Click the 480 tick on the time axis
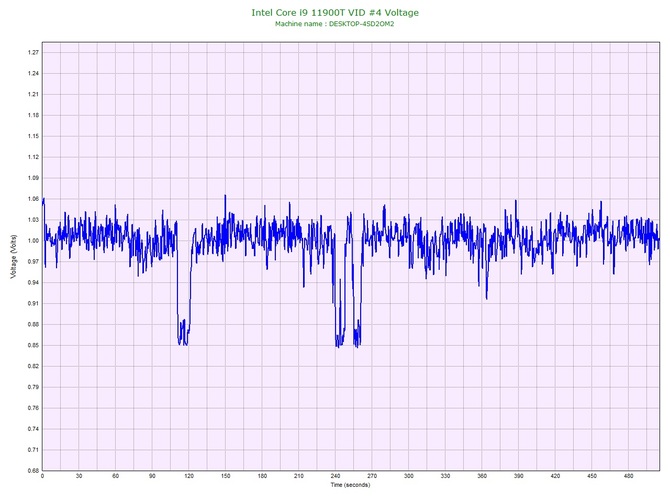 coord(629,476)
